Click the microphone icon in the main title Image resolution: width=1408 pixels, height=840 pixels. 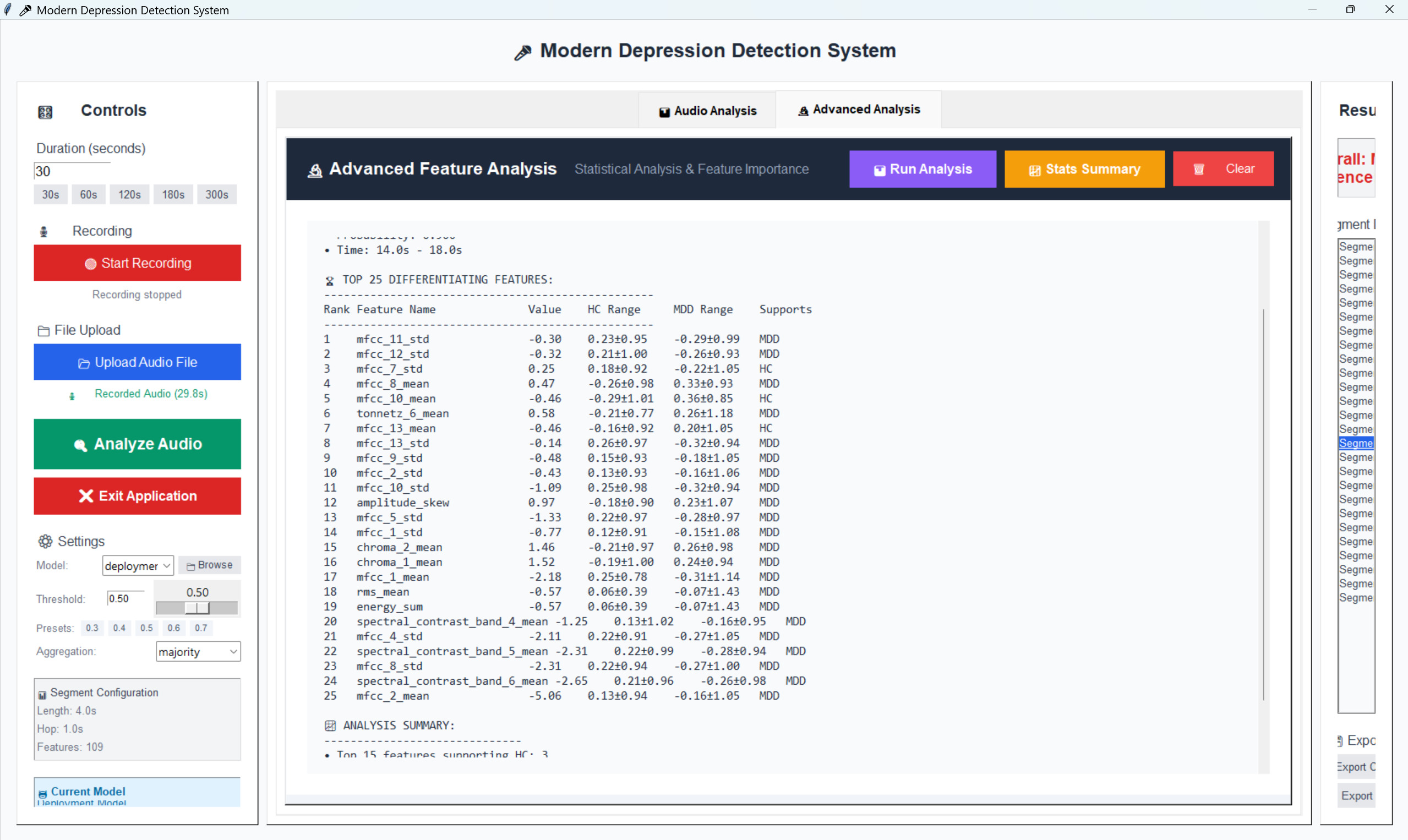(523, 52)
